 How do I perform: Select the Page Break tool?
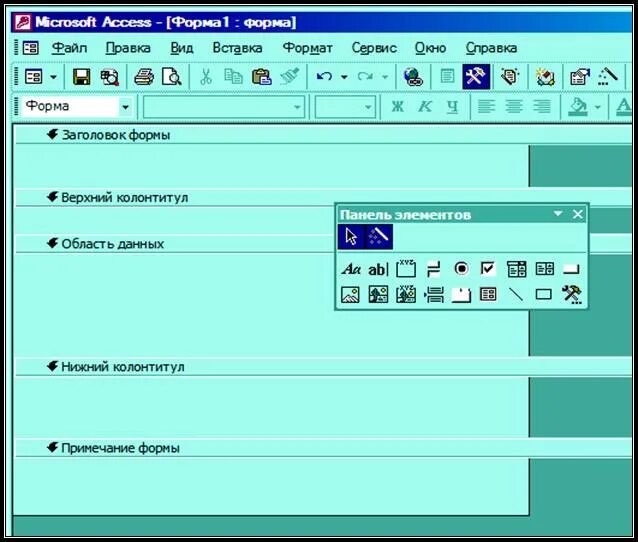[434, 295]
